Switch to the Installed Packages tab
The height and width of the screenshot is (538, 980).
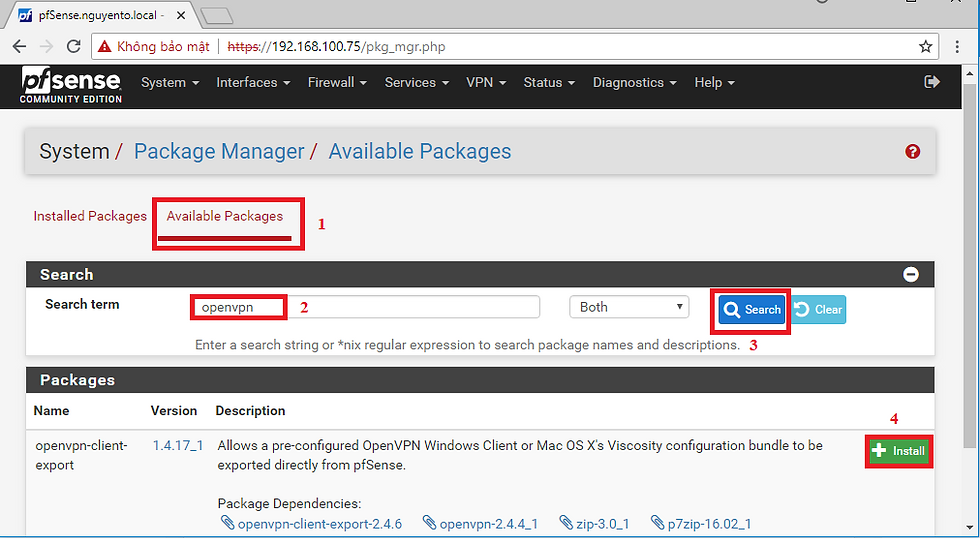(90, 216)
